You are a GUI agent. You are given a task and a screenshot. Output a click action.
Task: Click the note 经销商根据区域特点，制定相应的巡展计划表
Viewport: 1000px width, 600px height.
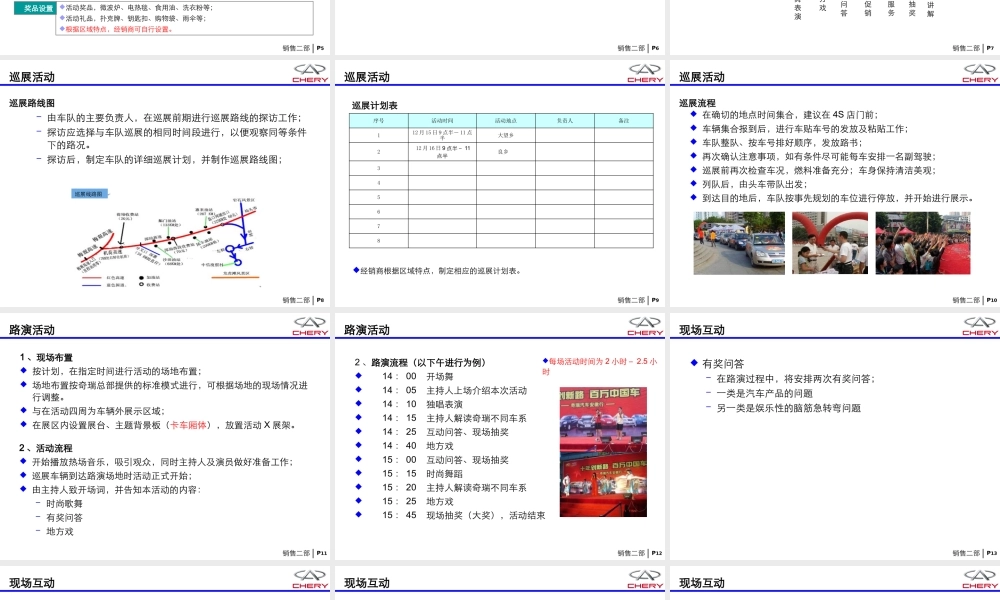[x=438, y=271]
